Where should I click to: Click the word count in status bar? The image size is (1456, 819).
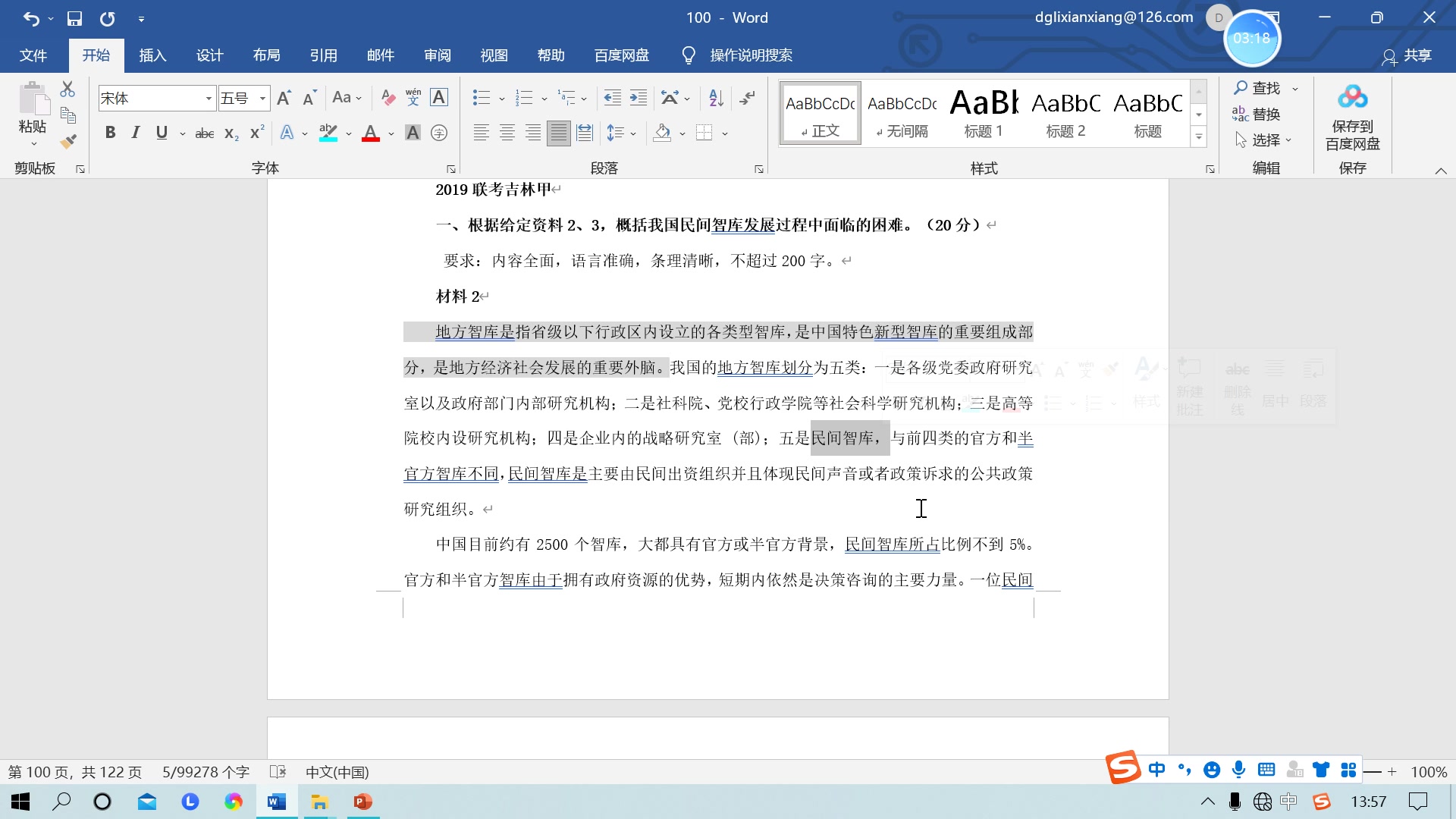pos(206,772)
